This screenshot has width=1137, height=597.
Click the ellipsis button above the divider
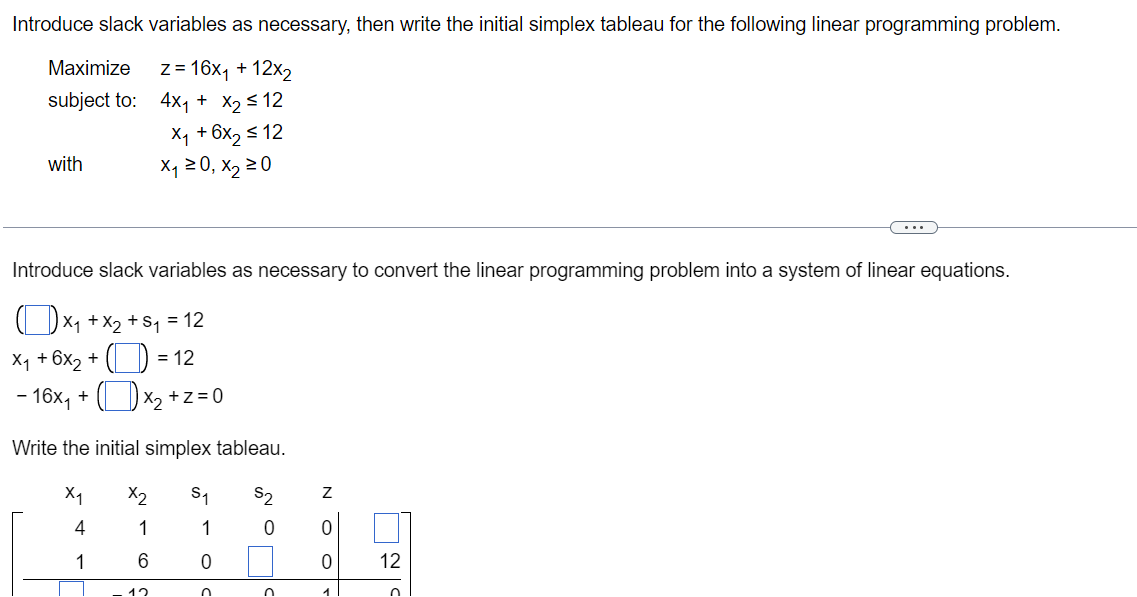(914, 227)
